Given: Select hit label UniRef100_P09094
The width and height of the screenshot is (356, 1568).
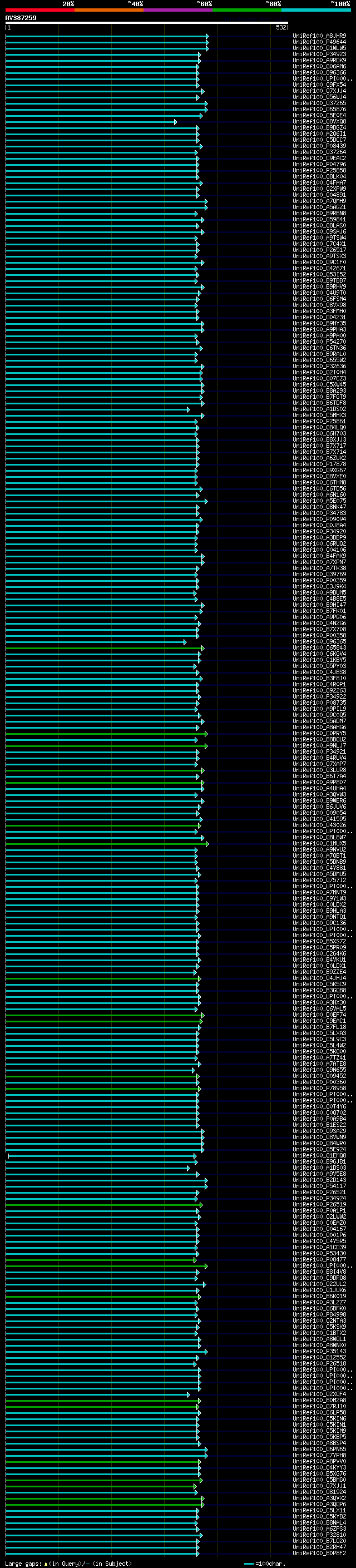Looking at the screenshot, I should click(x=319, y=519).
